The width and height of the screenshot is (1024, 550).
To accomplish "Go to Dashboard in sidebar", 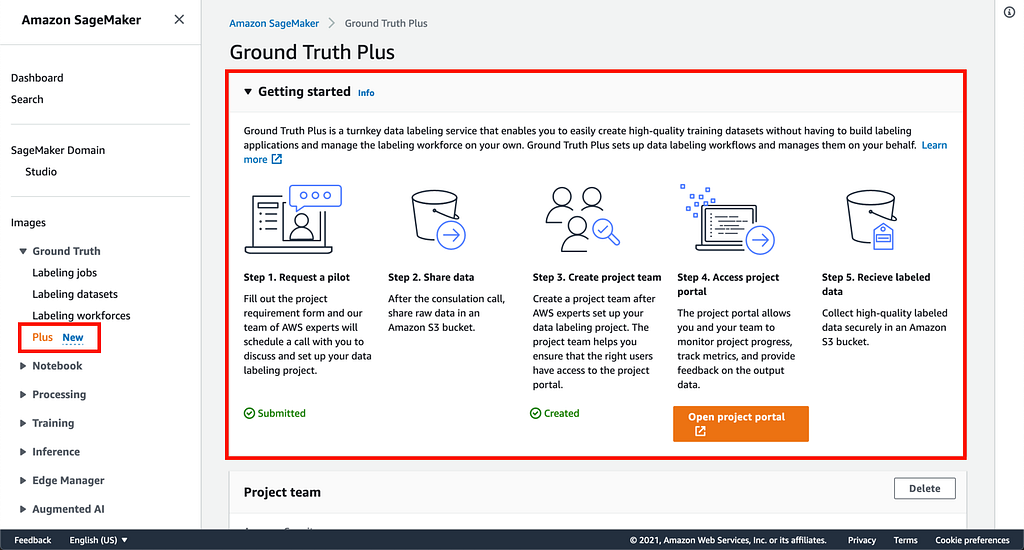I will [37, 78].
